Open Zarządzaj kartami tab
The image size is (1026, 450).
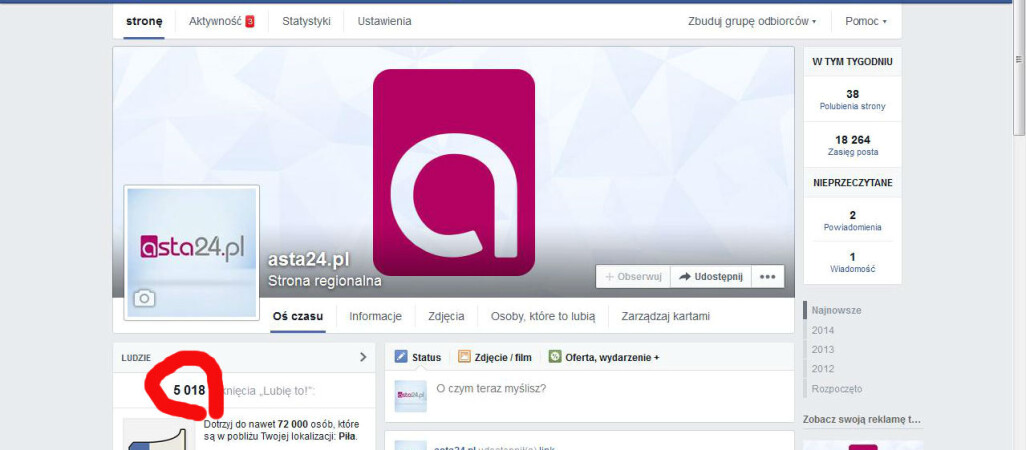point(665,317)
